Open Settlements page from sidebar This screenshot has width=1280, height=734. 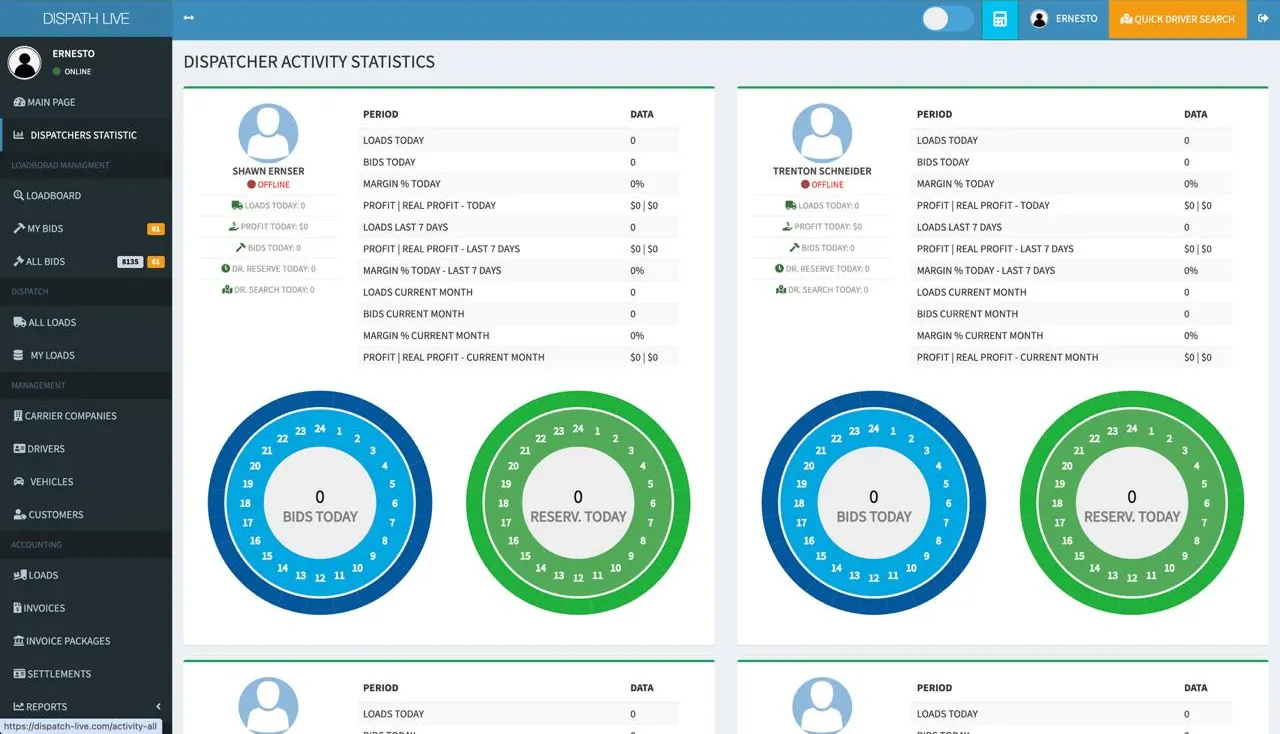(x=59, y=674)
